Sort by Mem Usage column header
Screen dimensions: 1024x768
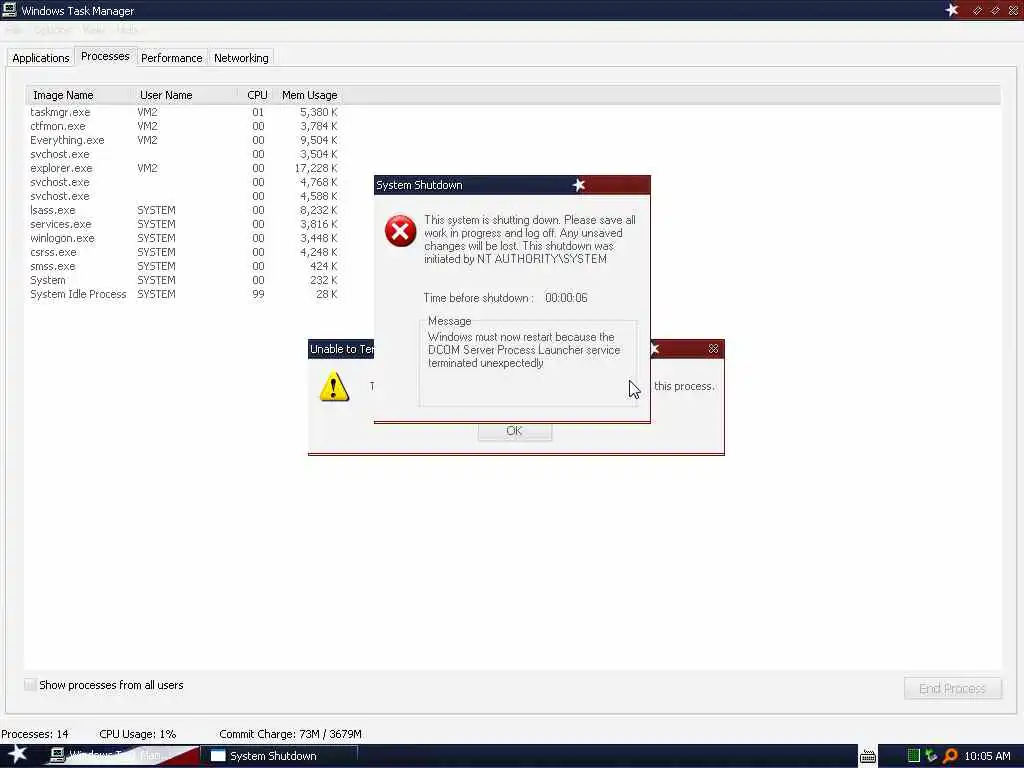pyautogui.click(x=310, y=95)
